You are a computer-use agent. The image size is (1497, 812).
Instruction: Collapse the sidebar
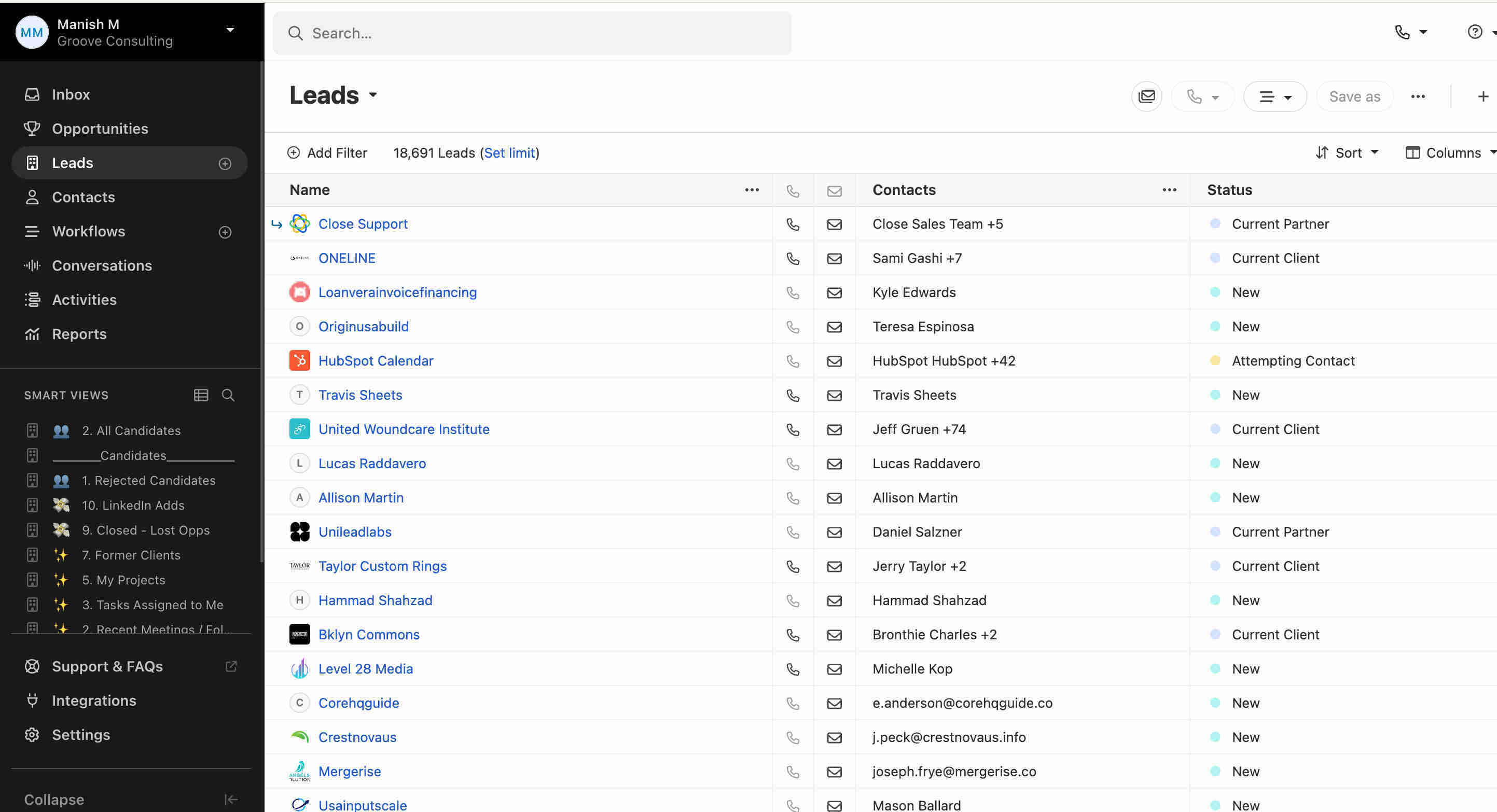(x=131, y=800)
